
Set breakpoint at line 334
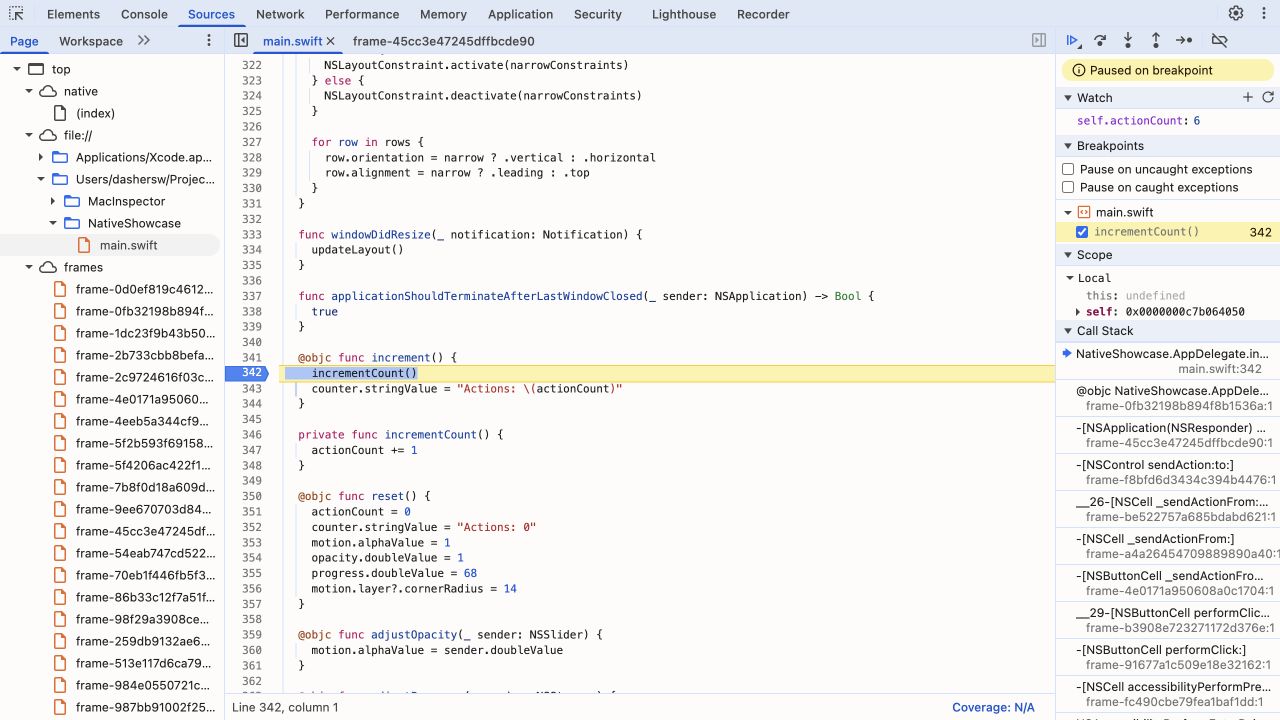pos(251,250)
